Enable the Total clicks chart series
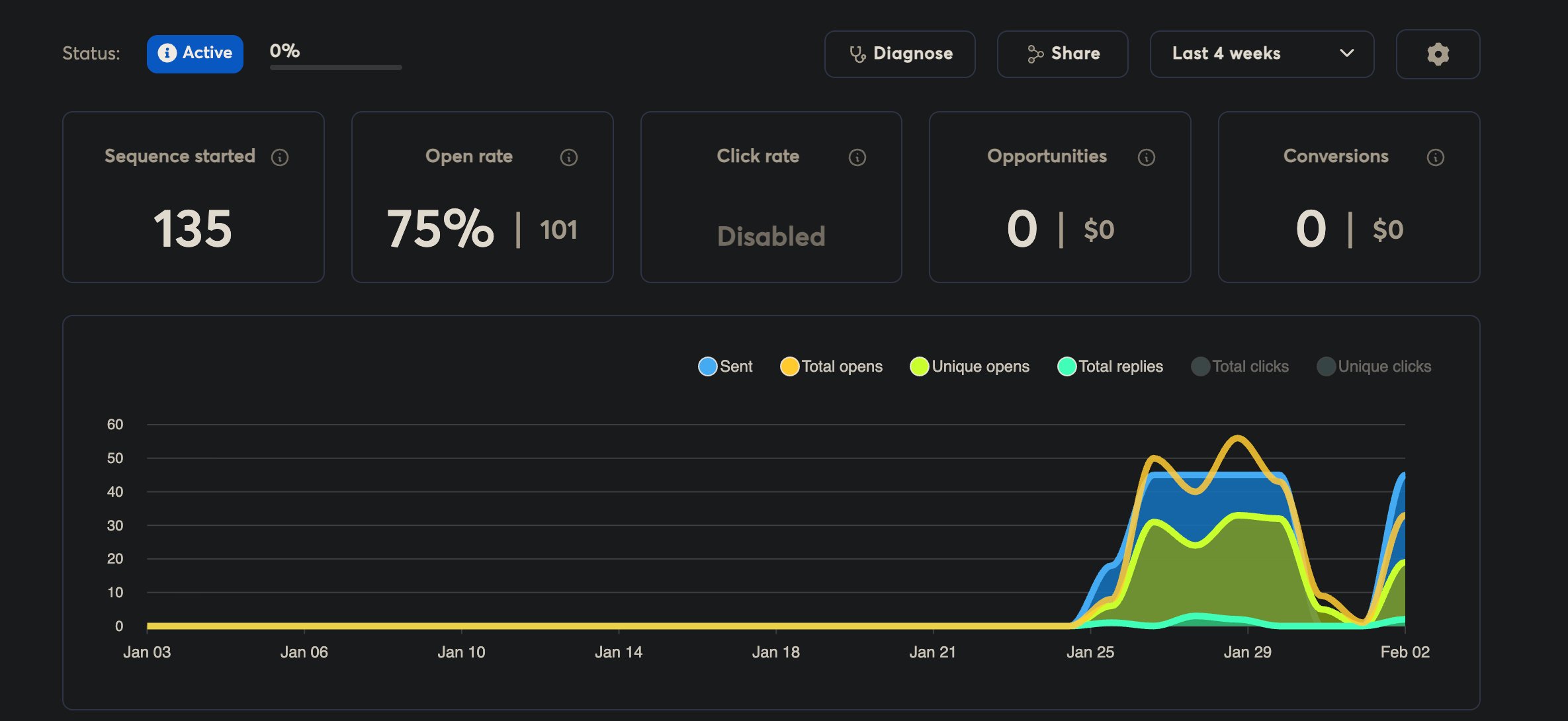 (x=1240, y=366)
